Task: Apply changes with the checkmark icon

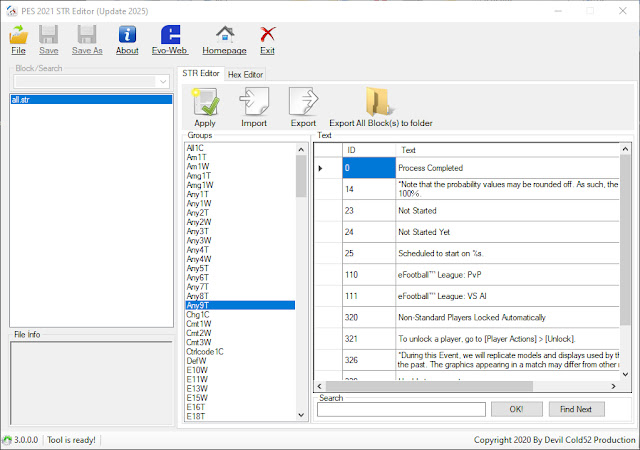Action: coord(205,101)
